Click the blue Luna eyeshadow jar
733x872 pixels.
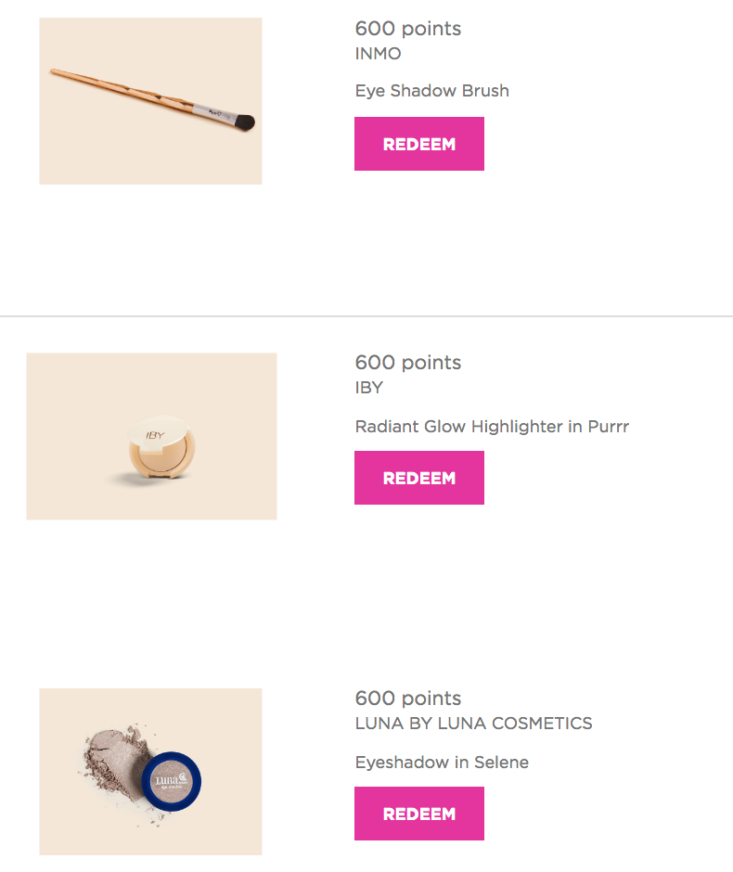pyautogui.click(x=171, y=781)
